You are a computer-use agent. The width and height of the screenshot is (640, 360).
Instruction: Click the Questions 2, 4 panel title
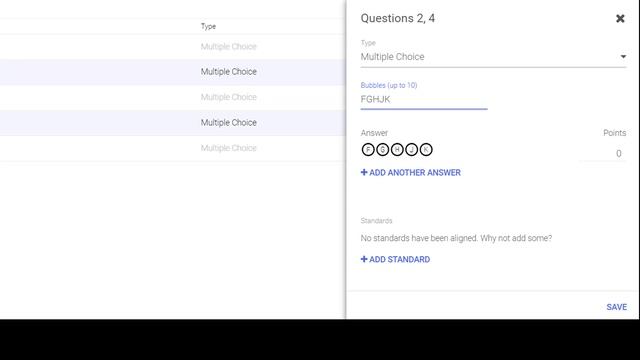tap(398, 18)
